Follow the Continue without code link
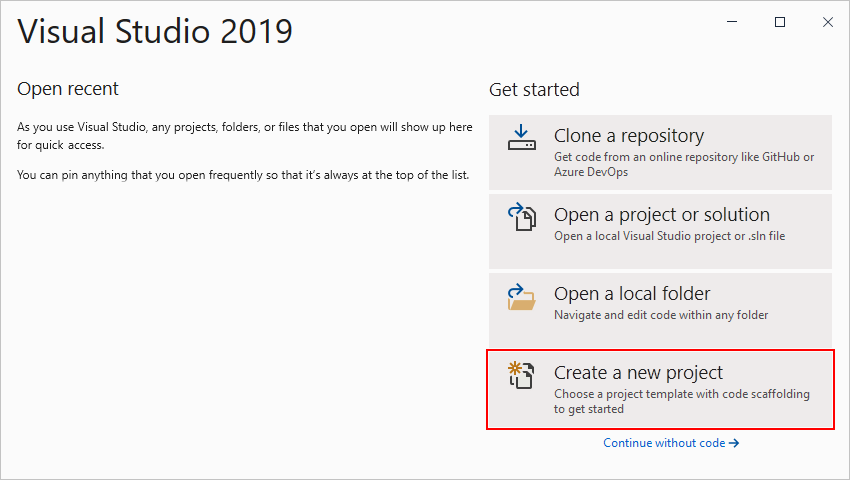850x480 pixels. tap(664, 443)
